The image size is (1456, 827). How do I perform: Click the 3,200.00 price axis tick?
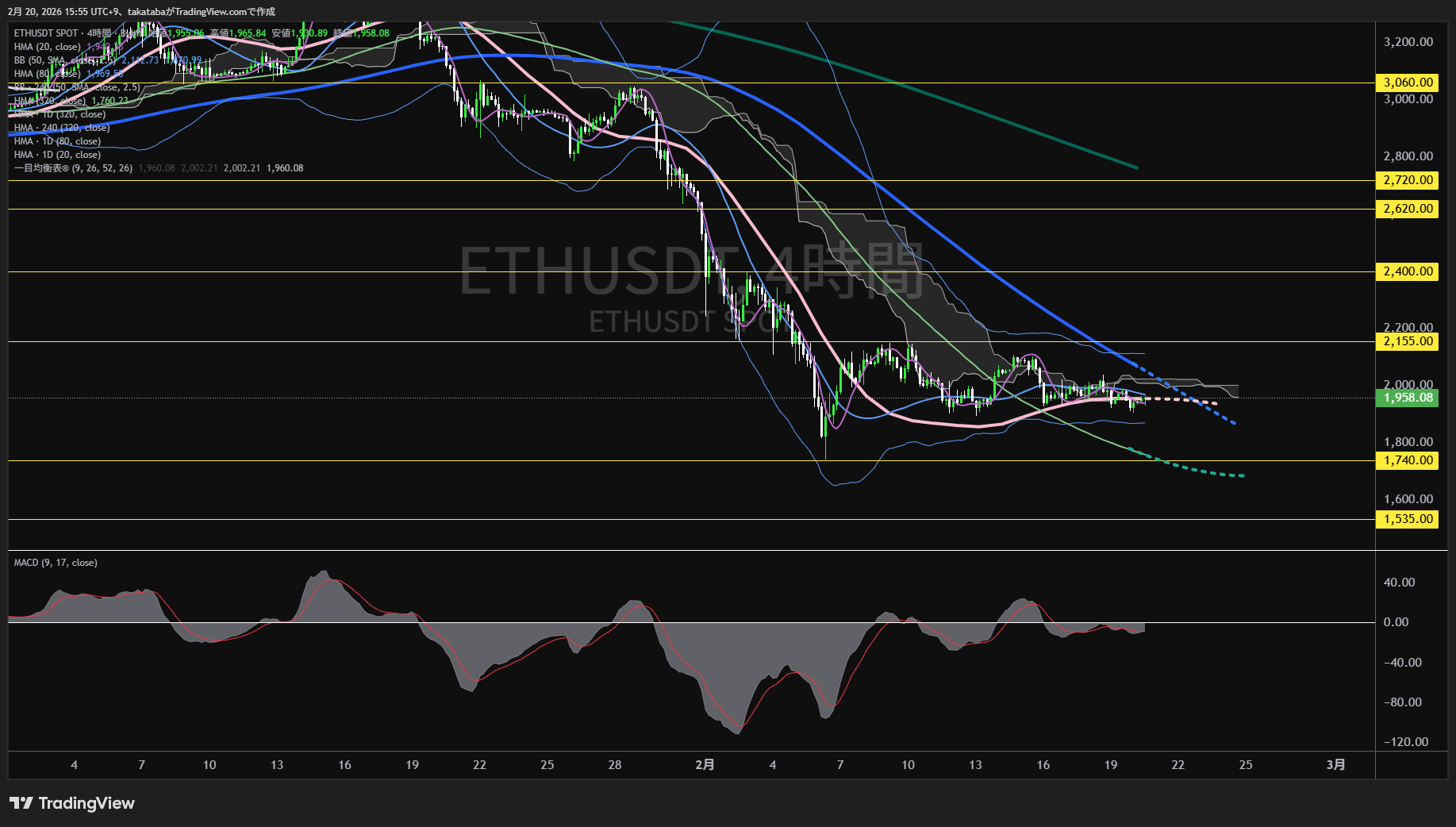click(1408, 42)
